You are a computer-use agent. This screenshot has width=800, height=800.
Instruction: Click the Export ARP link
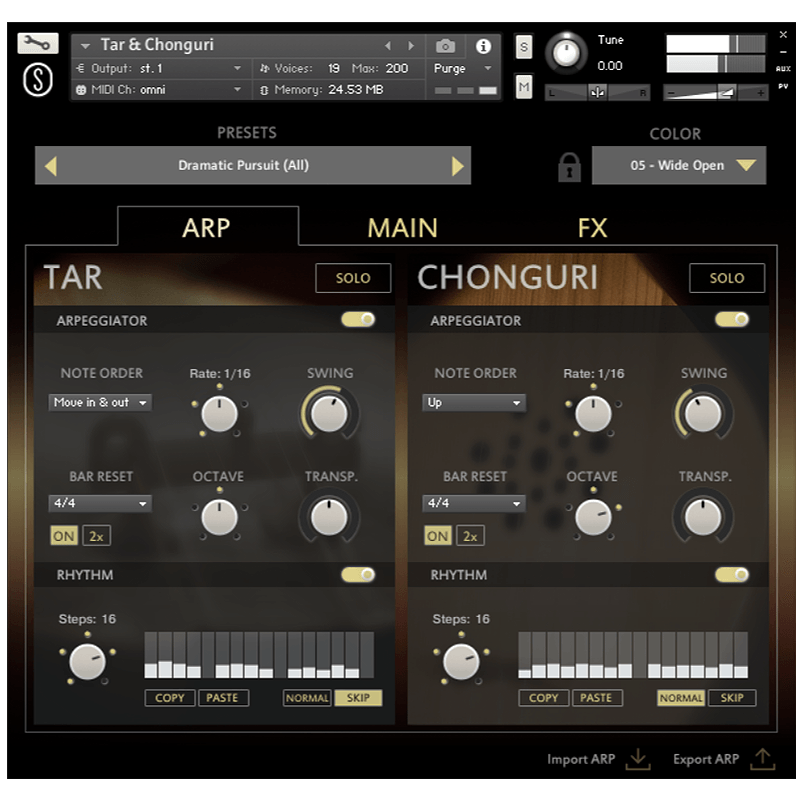click(706, 759)
